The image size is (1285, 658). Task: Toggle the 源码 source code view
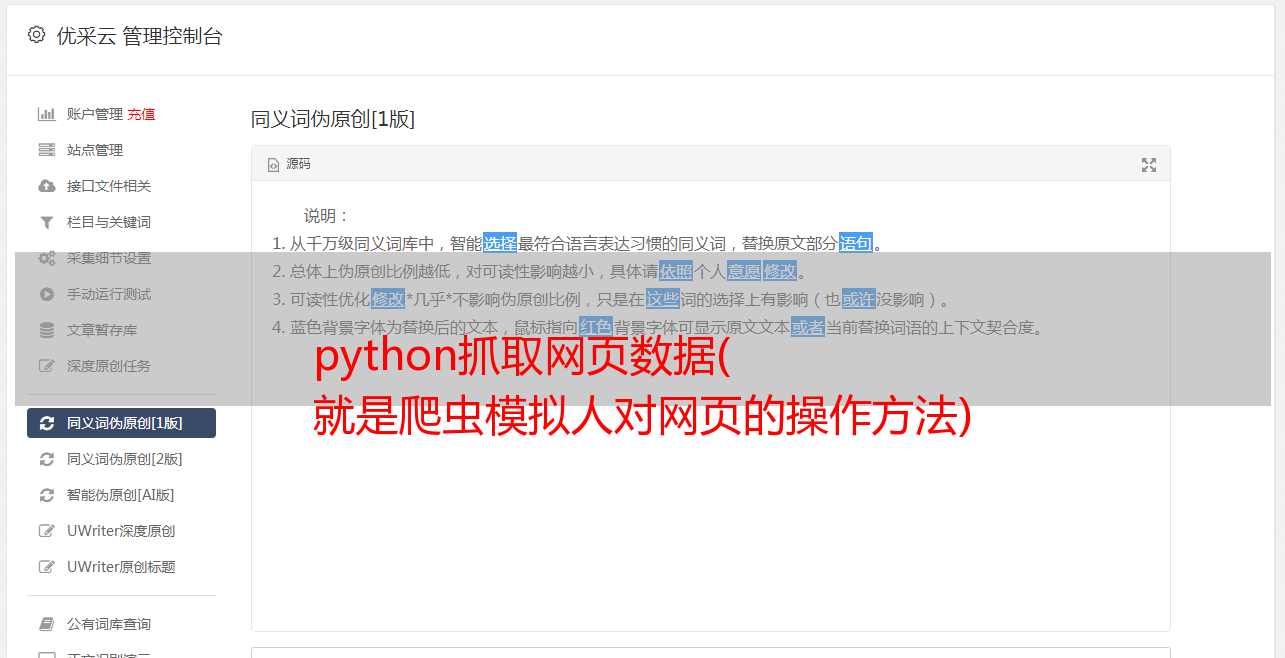[289, 164]
